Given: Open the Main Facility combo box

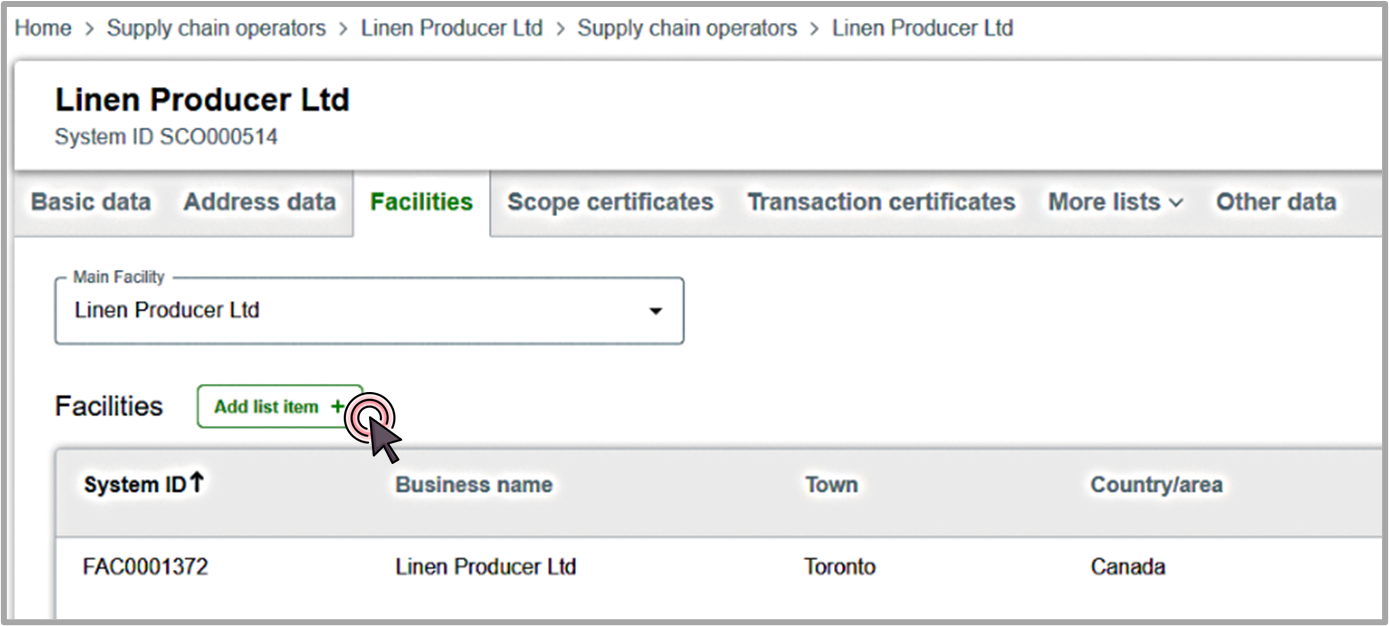Looking at the screenshot, I should pyautogui.click(x=369, y=311).
